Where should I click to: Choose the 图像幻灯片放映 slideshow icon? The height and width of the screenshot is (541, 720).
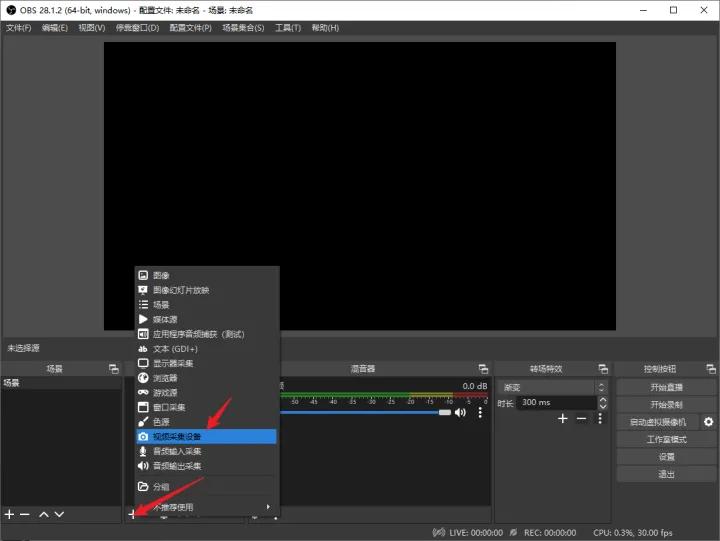(x=143, y=290)
